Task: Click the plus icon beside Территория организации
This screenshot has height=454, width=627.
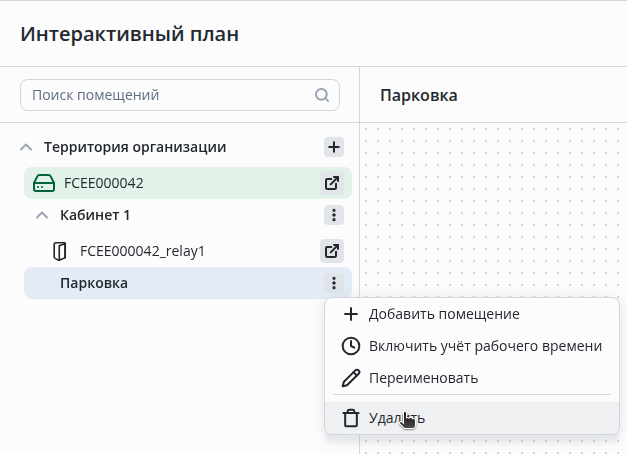Action: pos(334,147)
